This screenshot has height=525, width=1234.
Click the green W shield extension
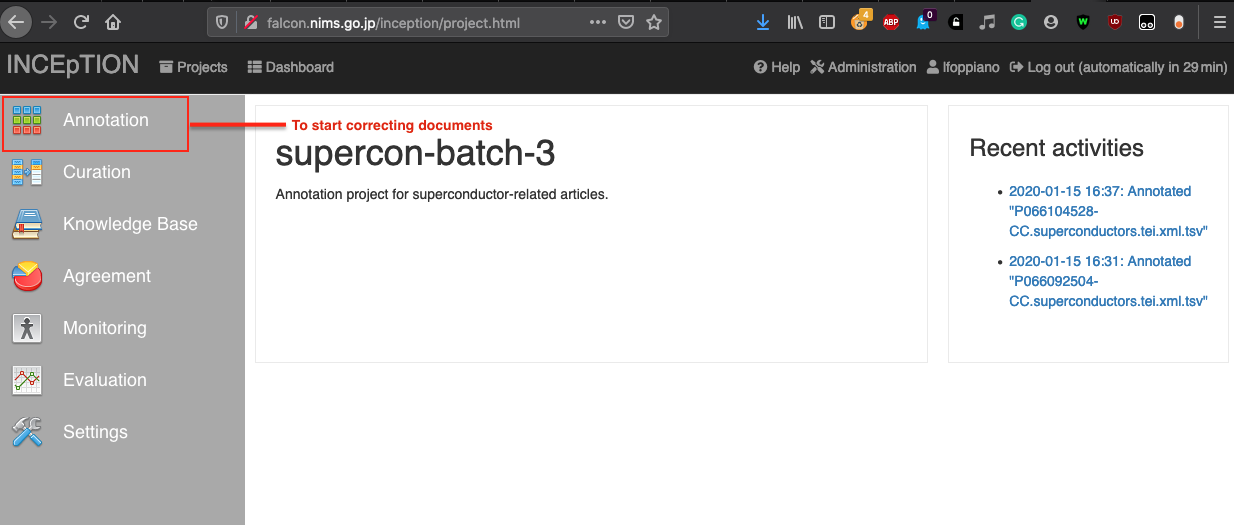(x=1083, y=21)
